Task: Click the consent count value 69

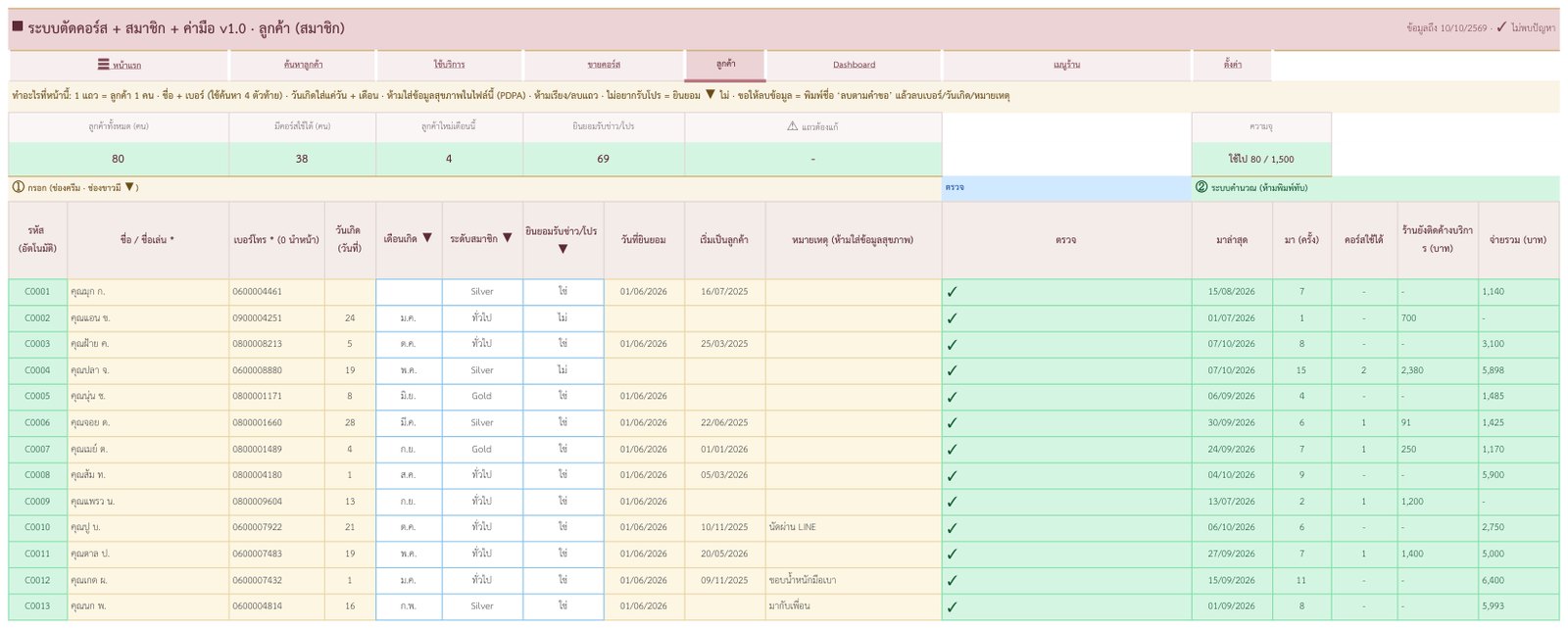Action: (604, 159)
